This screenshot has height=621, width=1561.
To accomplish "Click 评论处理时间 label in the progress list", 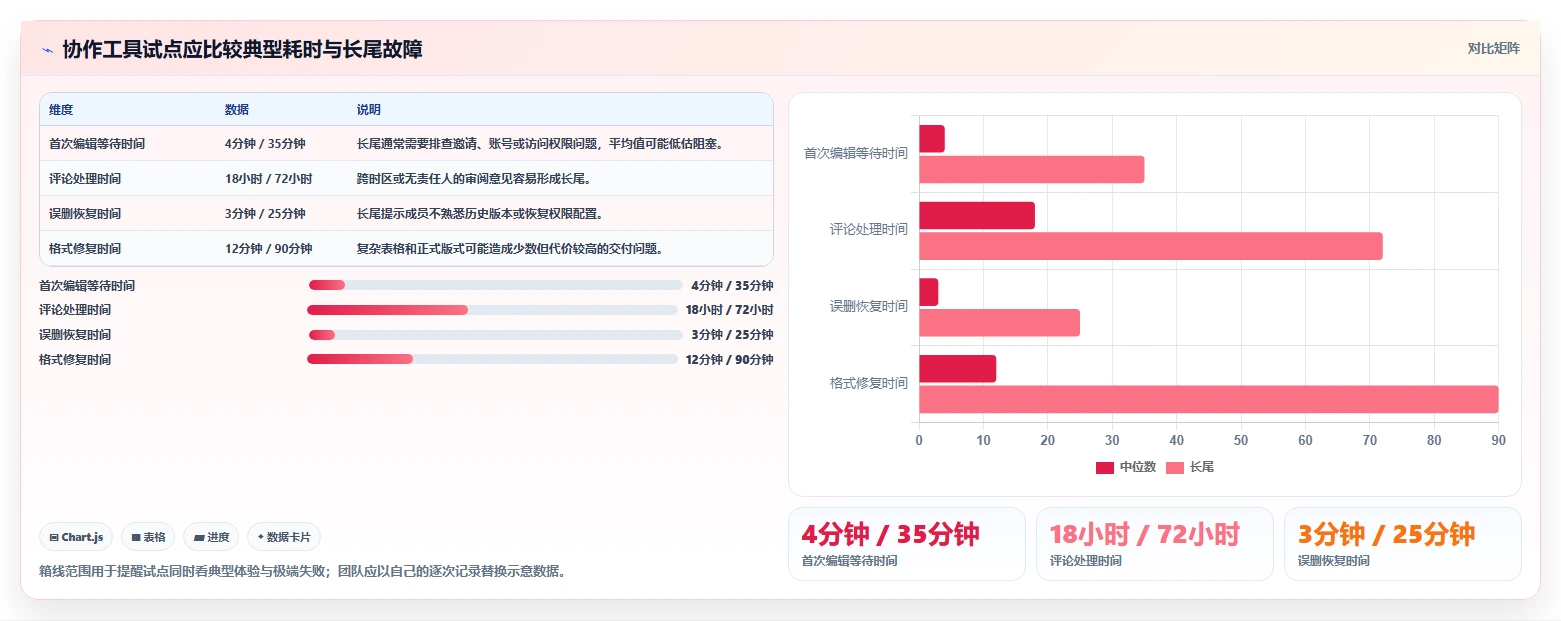I will [75, 311].
